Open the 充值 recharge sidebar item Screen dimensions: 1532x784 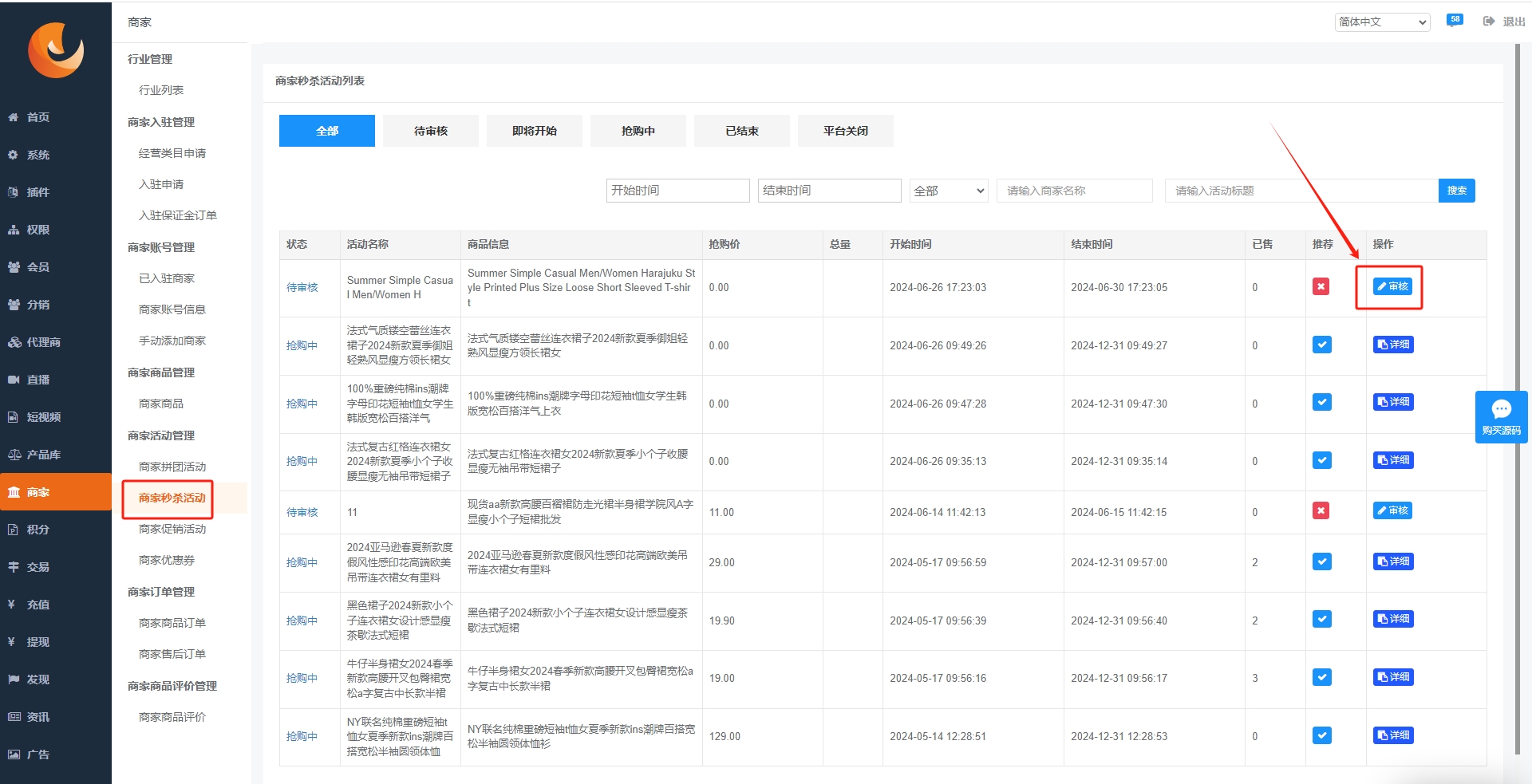point(56,605)
